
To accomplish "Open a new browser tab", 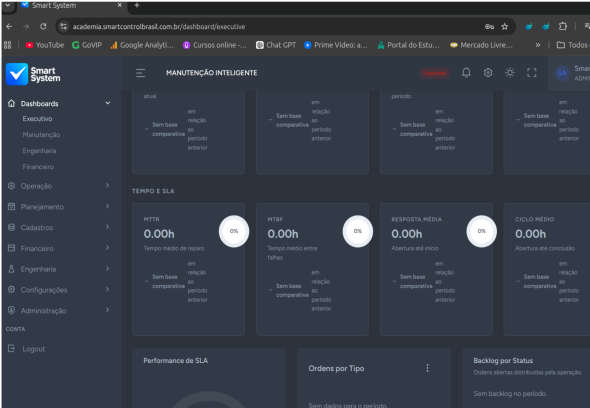I will tap(137, 5).
